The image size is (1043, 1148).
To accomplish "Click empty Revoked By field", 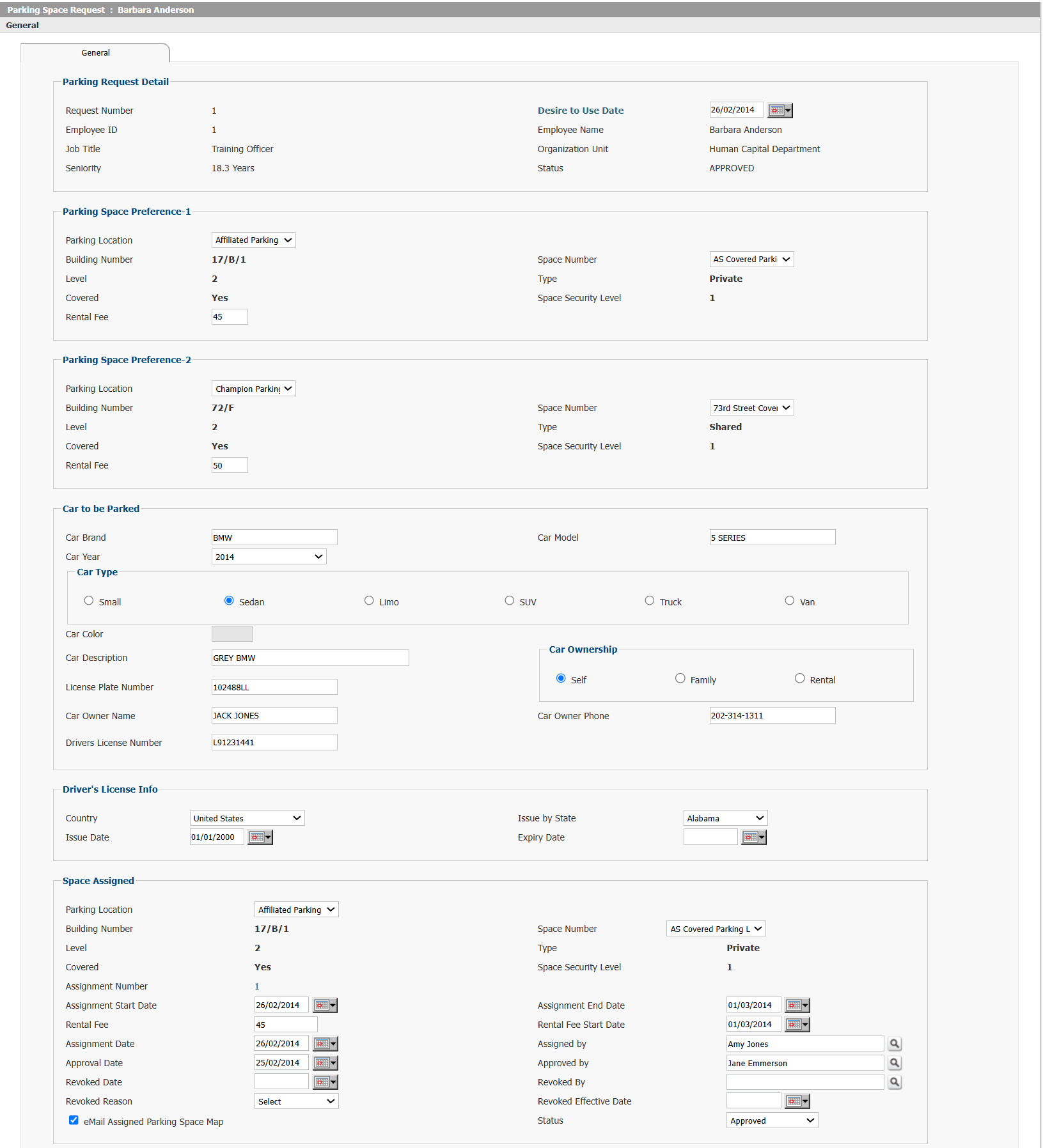I will (x=805, y=1082).
